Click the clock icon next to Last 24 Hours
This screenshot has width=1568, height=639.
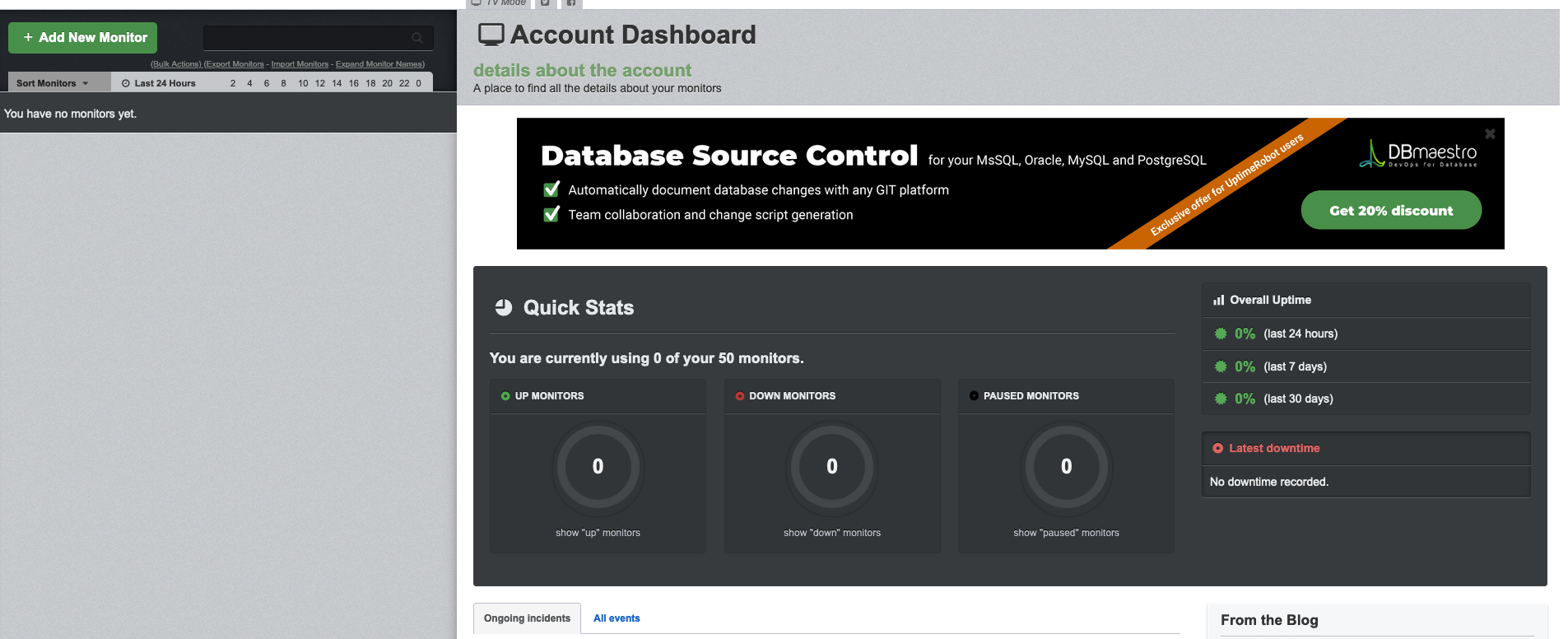click(126, 83)
